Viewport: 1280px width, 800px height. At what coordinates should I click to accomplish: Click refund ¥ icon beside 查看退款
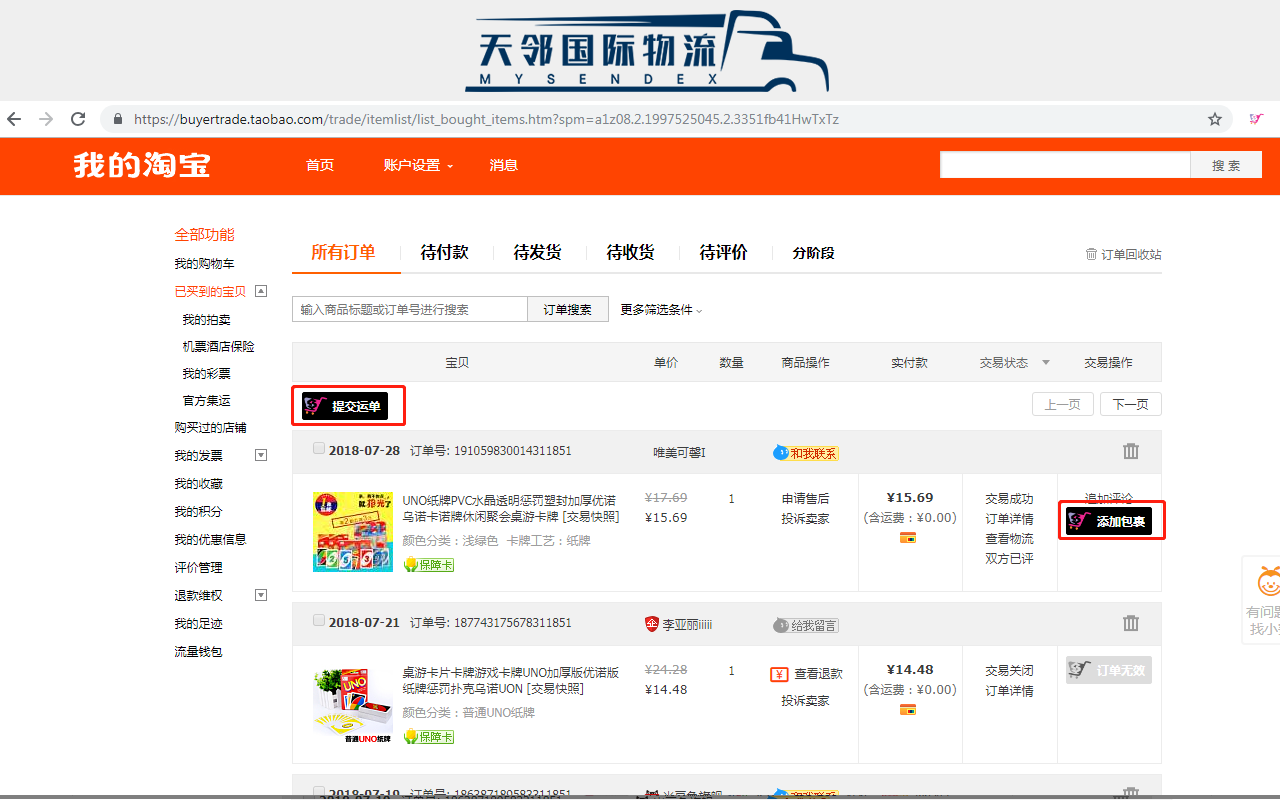[x=780, y=674]
